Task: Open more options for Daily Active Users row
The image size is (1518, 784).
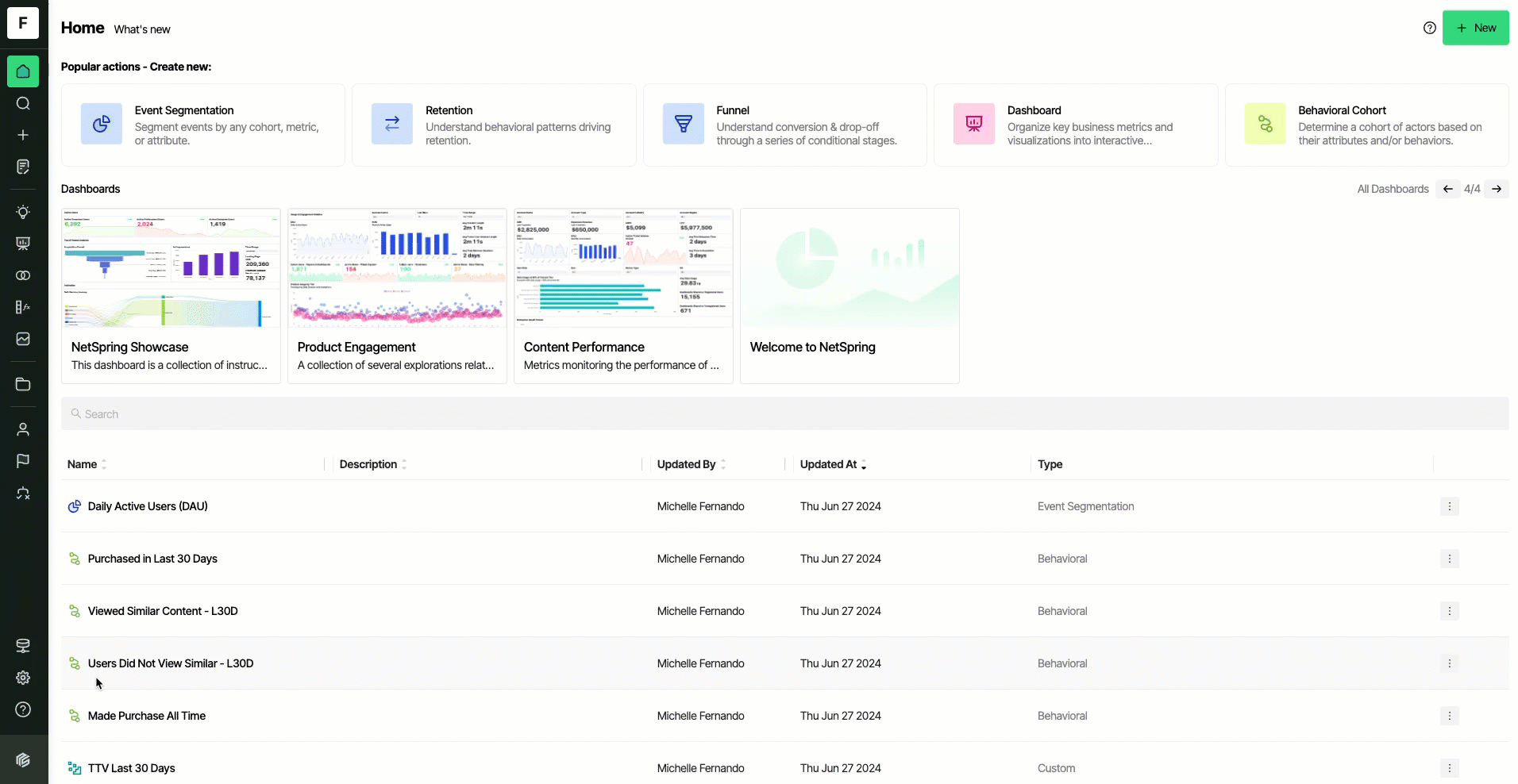Action: coord(1450,506)
